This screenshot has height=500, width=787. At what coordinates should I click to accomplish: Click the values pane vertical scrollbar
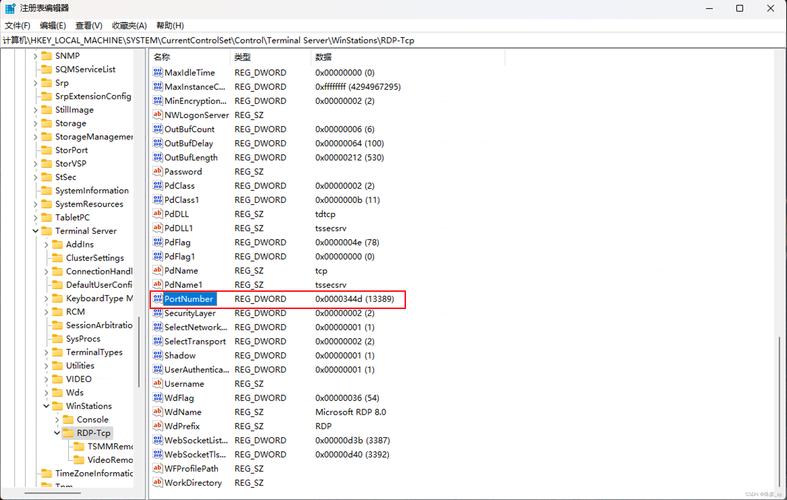click(779, 400)
